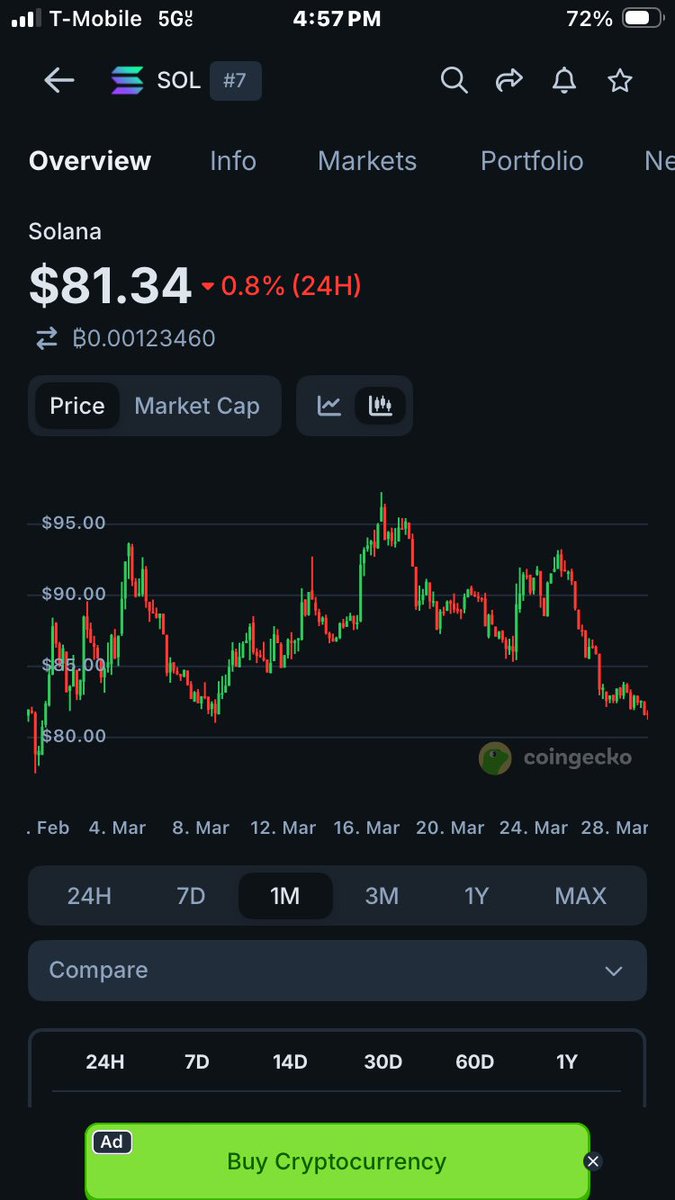Open the Info tab
Screen dimensions: 675x1200
[233, 161]
